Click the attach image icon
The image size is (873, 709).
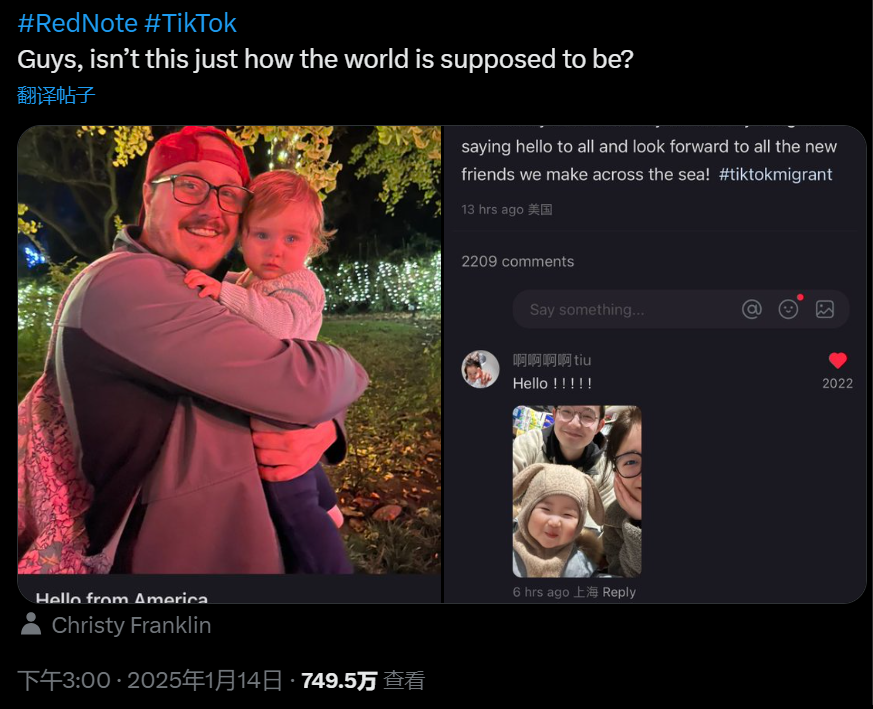pos(825,309)
